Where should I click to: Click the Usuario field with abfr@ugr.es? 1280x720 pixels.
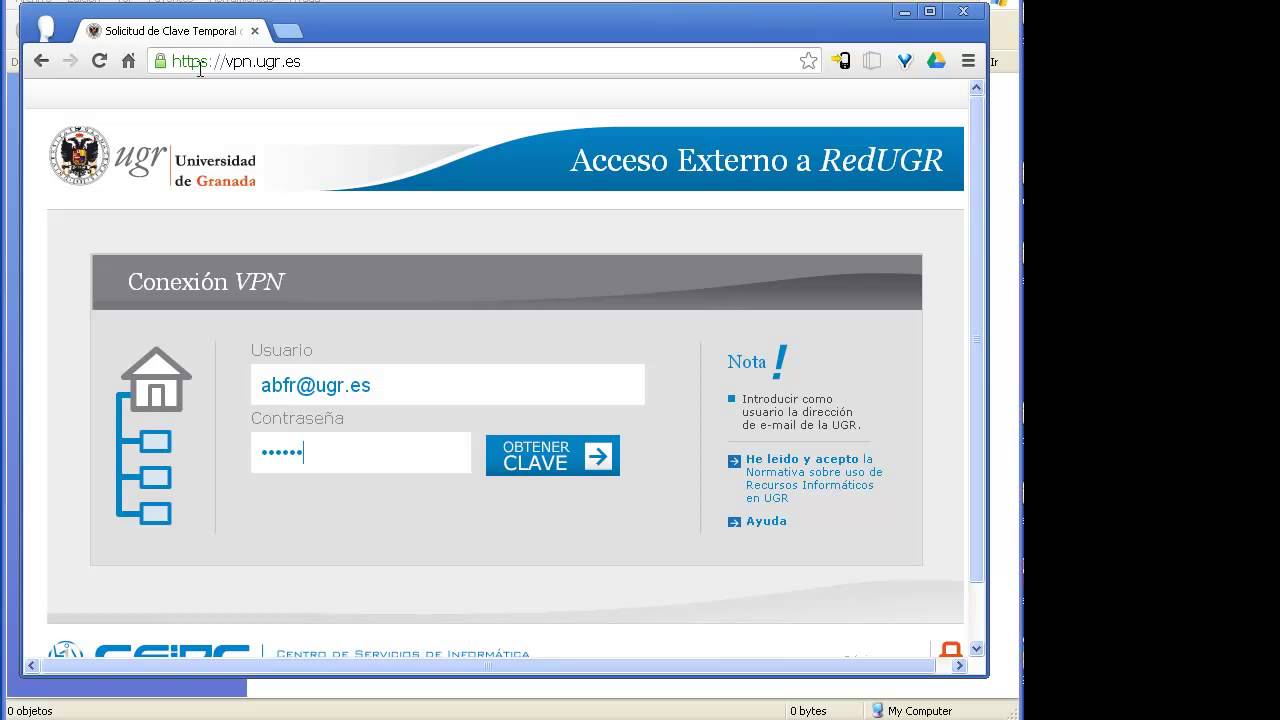447,385
